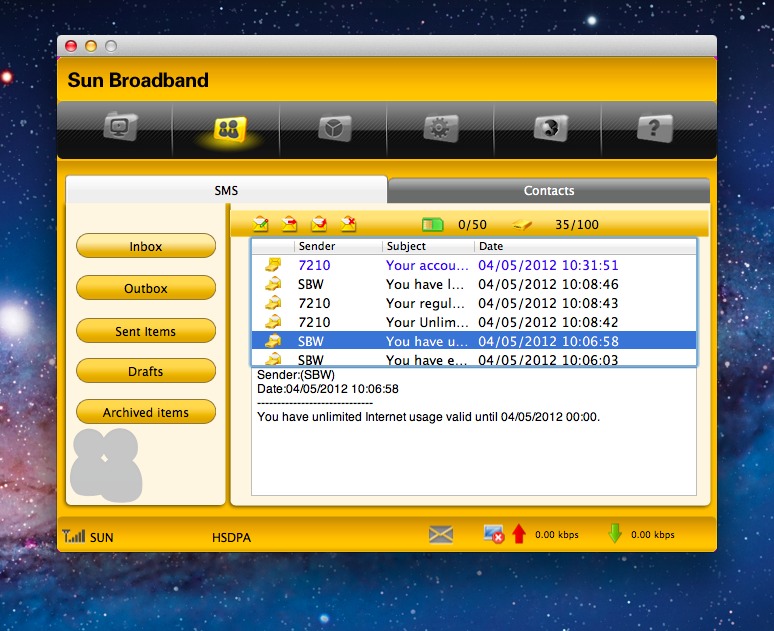Click the SIM card storage icon
The image size is (774, 631).
point(432,225)
